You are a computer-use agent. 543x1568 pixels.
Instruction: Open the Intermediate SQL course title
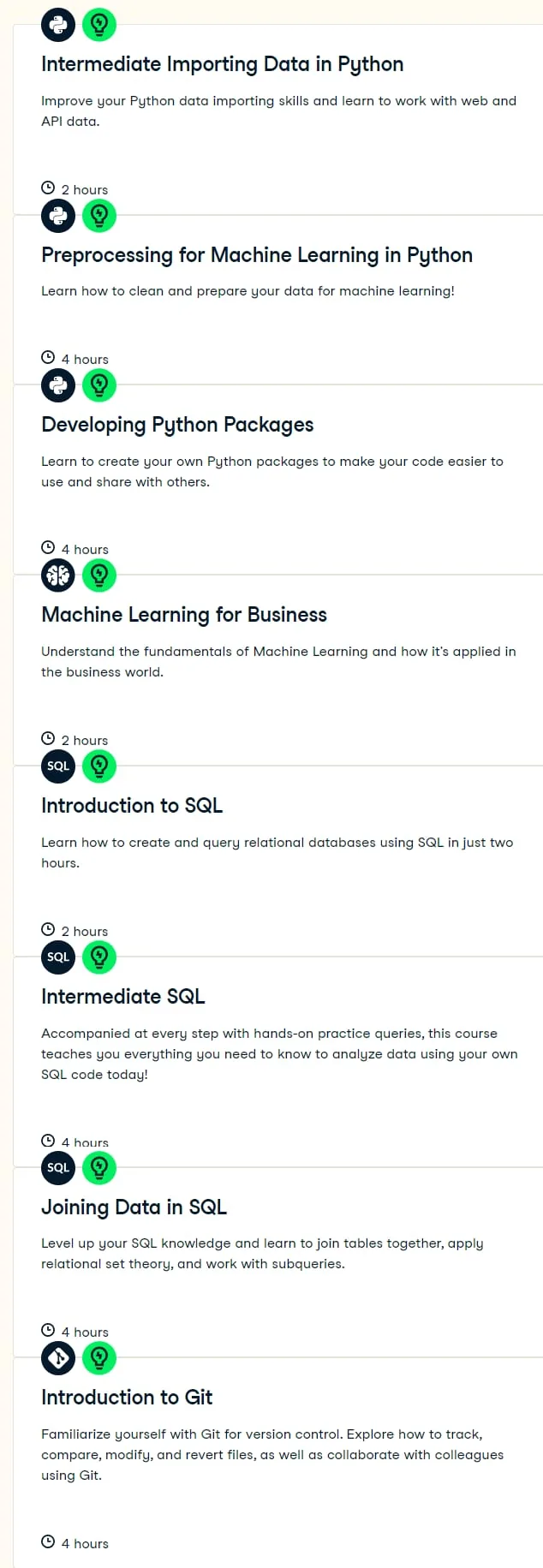[x=123, y=997]
